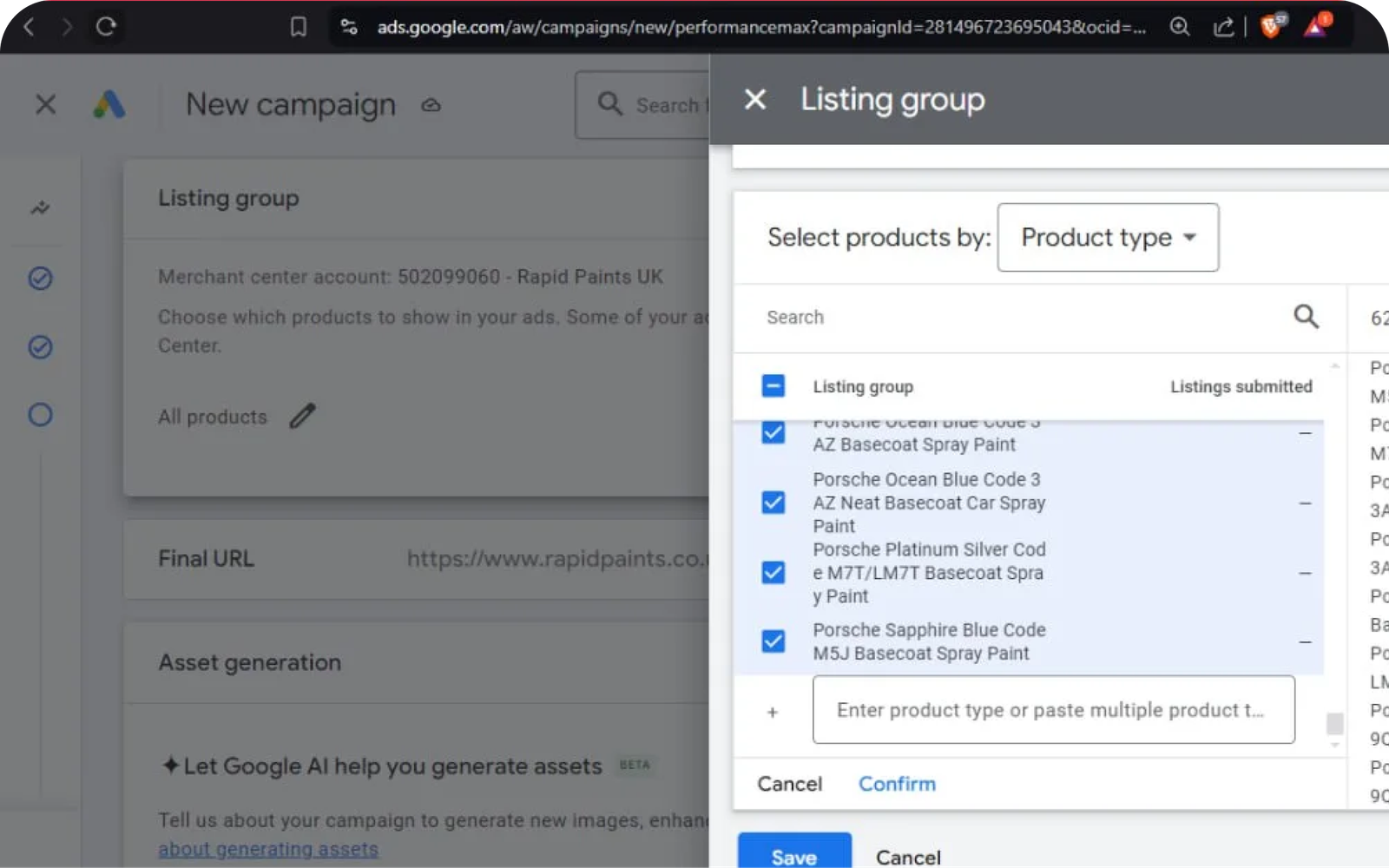
Task: Uncheck Porsche Sapphire Blue Code M5J Basecoat
Action: [x=773, y=641]
